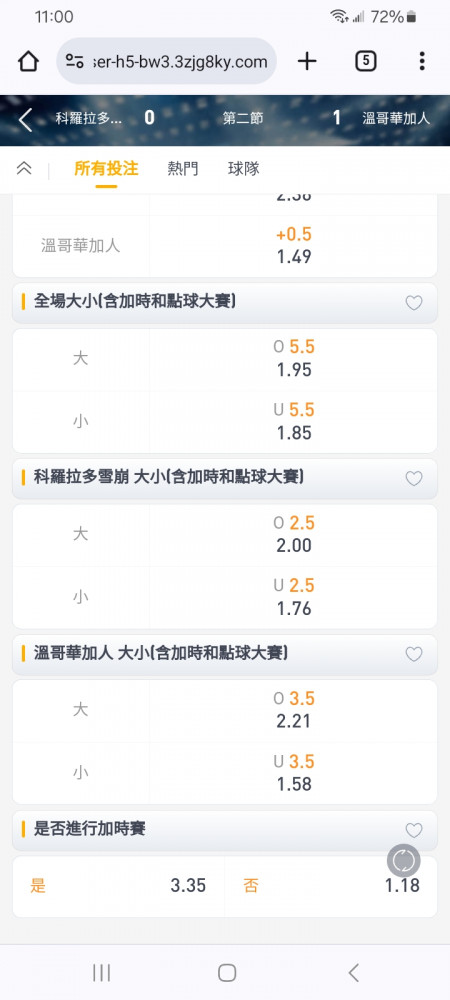The image size is (450, 1000).
Task: Open a new browser tab with plus icon
Action: pyautogui.click(x=307, y=61)
